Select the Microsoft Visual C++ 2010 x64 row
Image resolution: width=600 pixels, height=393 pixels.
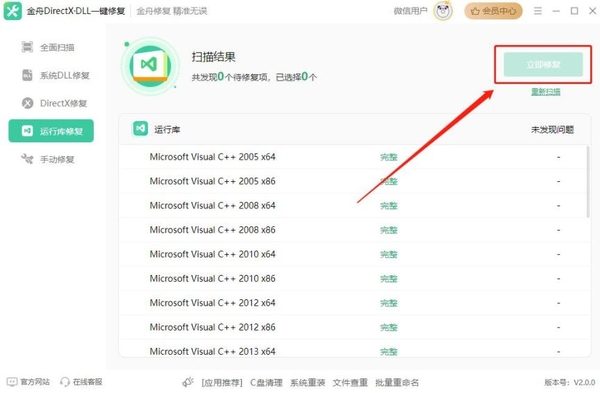pos(354,254)
